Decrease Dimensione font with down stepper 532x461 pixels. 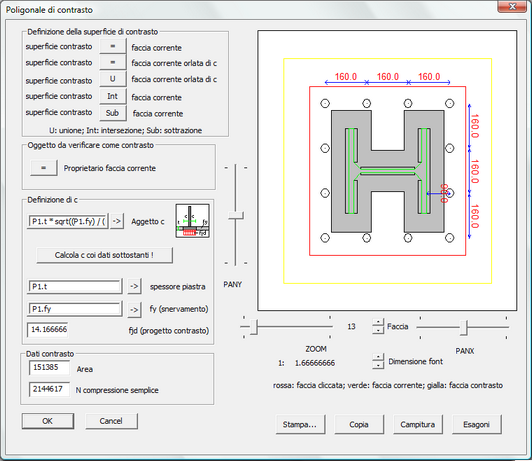click(378, 365)
